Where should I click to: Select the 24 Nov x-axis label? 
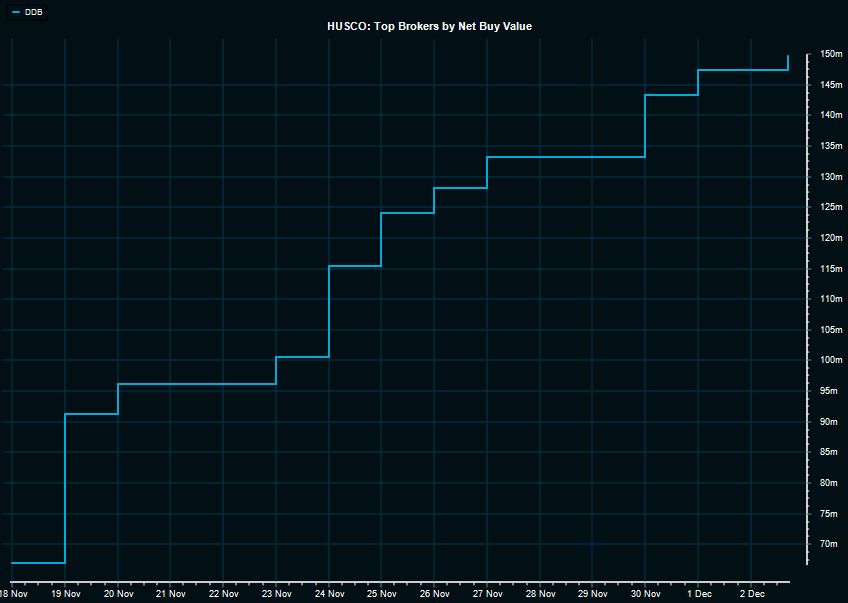pos(329,593)
